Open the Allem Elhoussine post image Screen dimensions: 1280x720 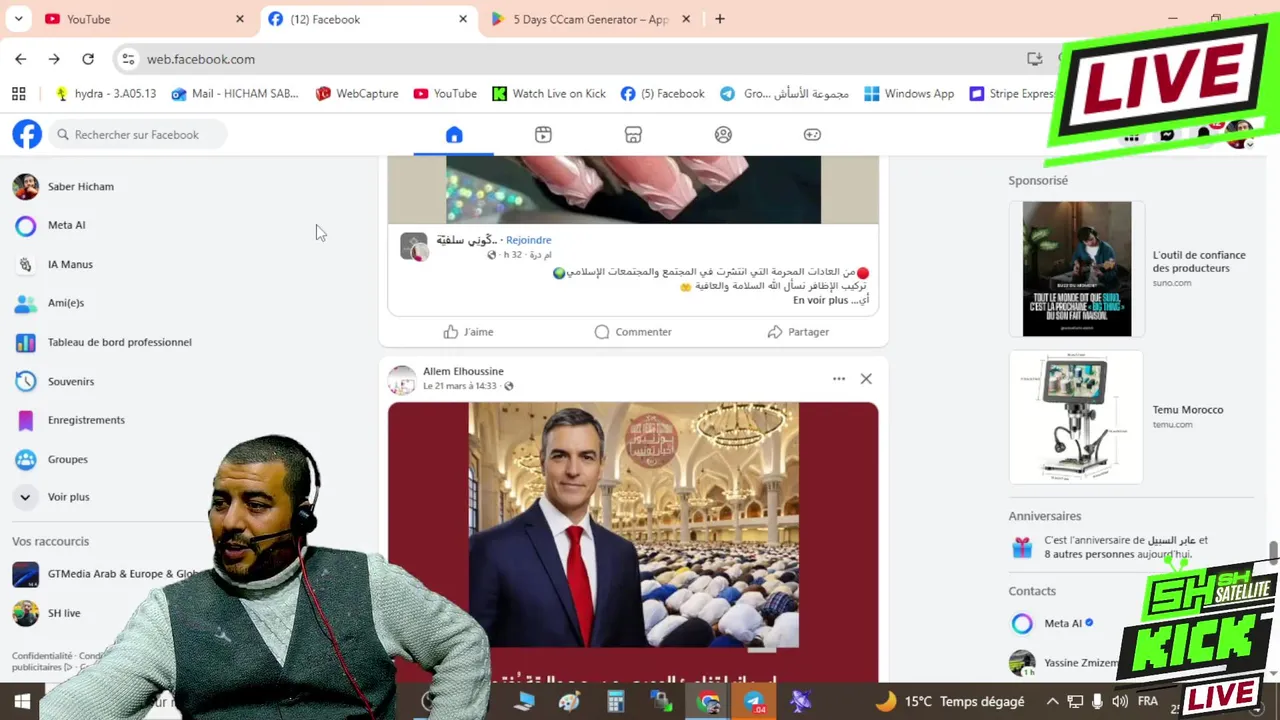pyautogui.click(x=633, y=542)
